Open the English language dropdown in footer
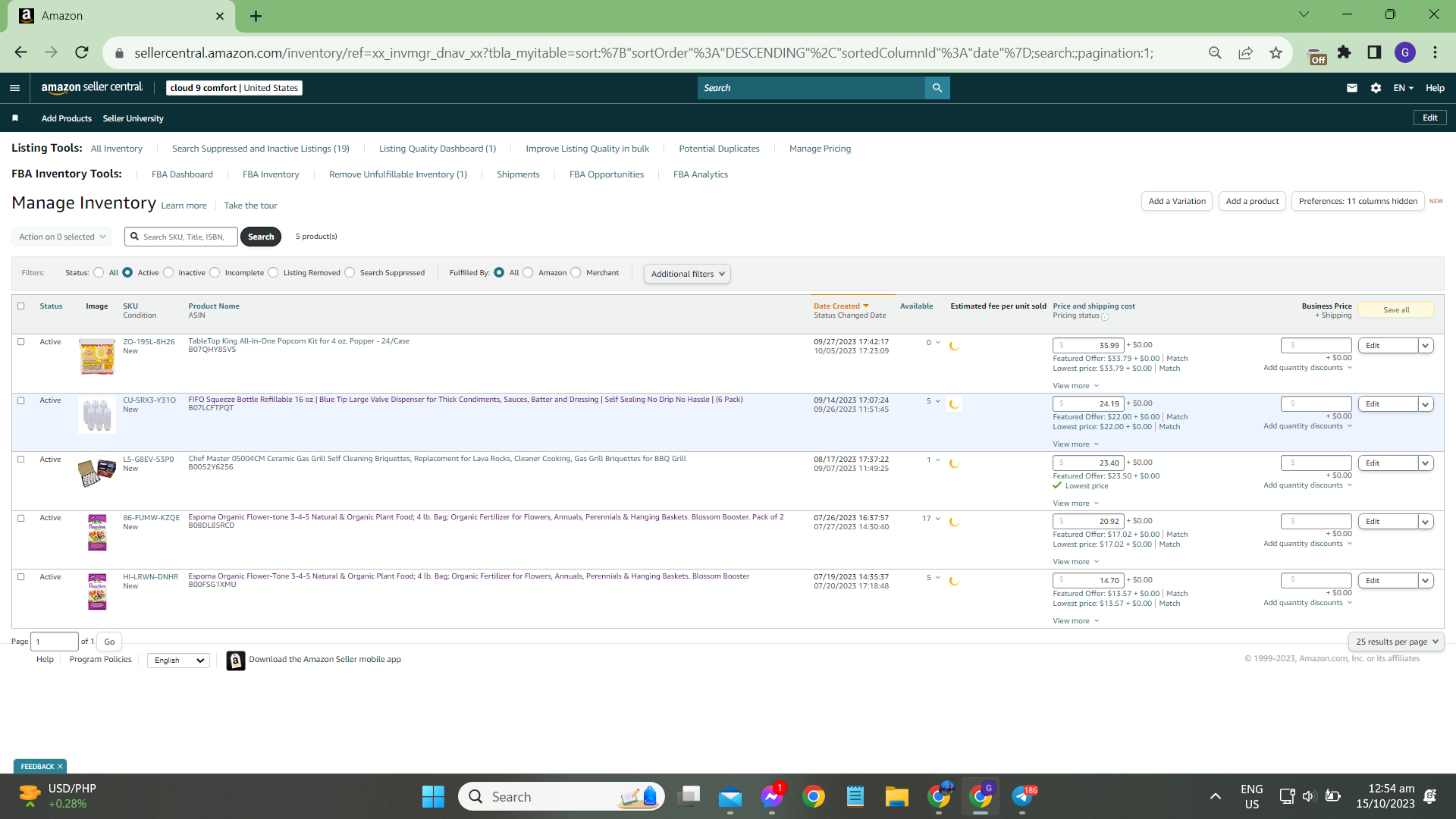Image resolution: width=1456 pixels, height=819 pixels. click(179, 661)
